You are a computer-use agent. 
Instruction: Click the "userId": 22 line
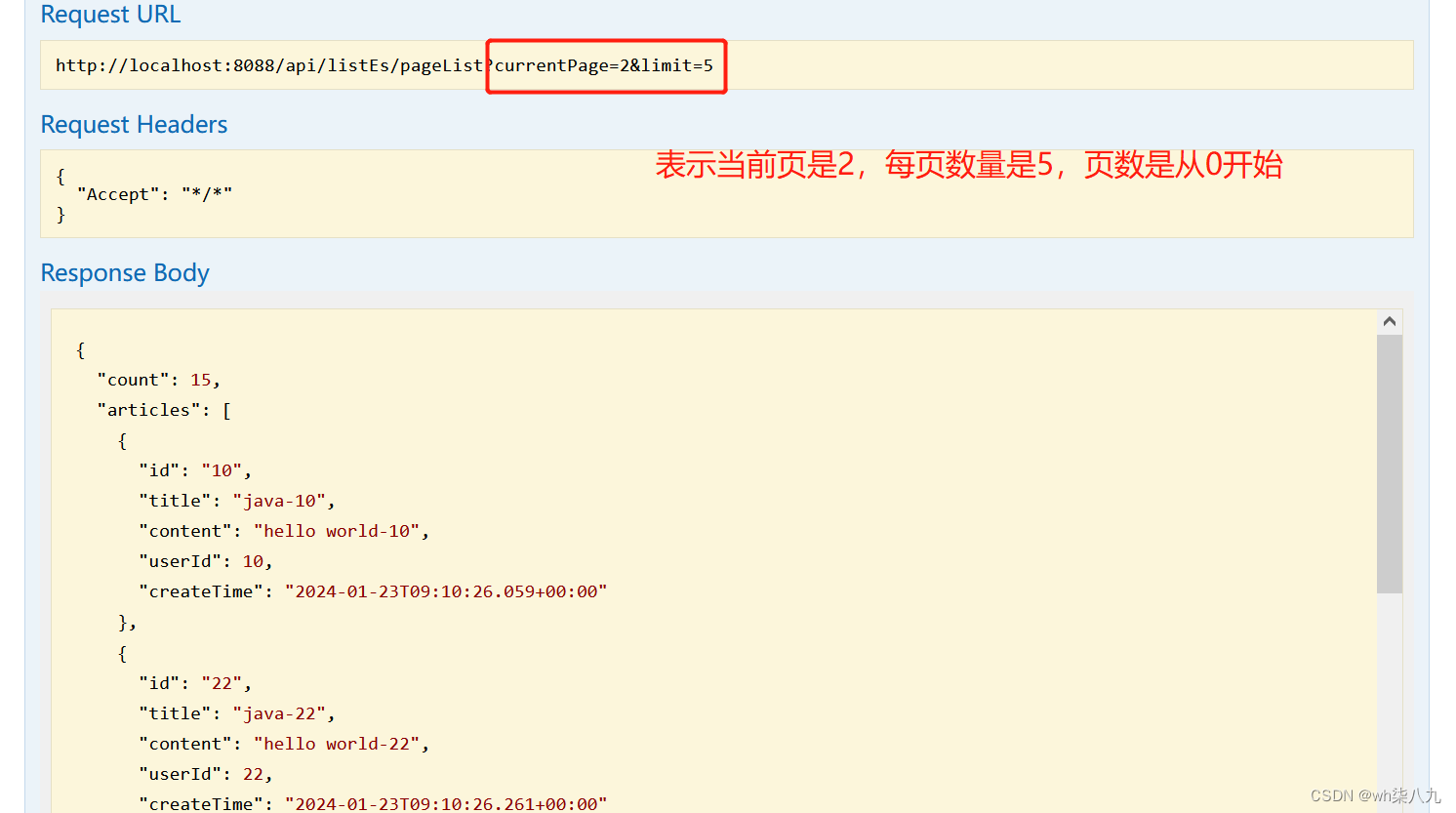(x=206, y=774)
